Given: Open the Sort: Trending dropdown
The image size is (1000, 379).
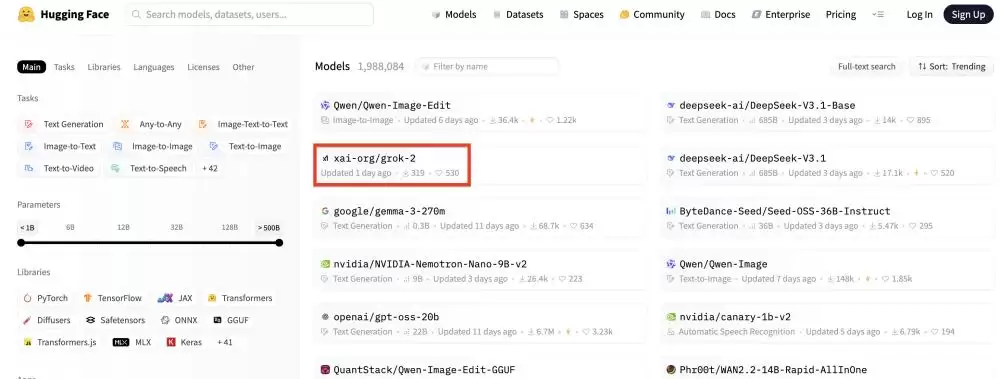Looking at the screenshot, I should [952, 66].
